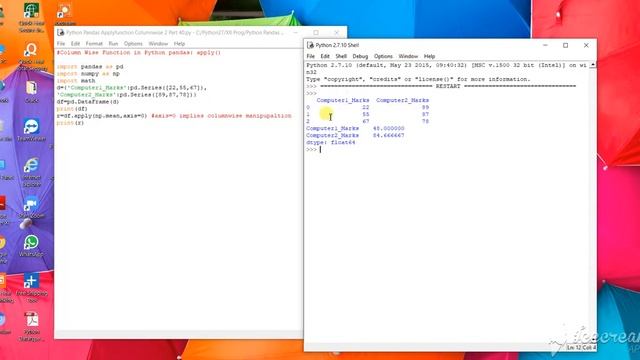Open the Shell menu in Python Shell

(341, 56)
